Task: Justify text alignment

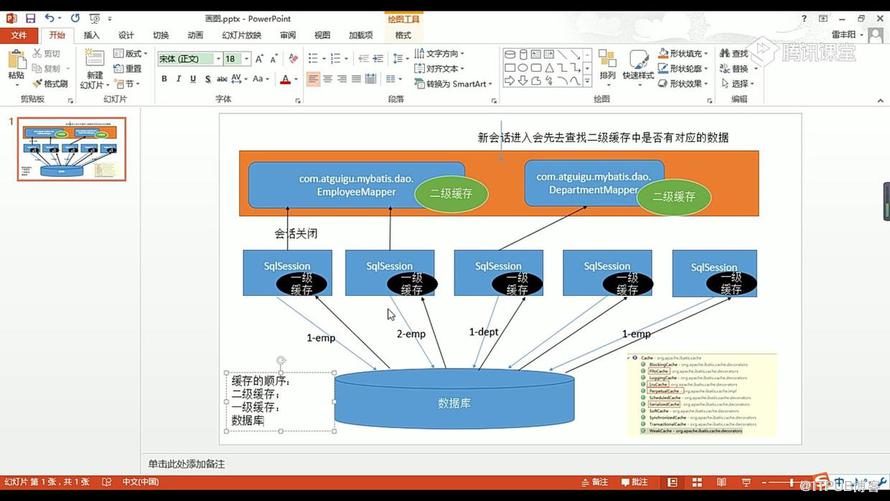Action: (356, 79)
